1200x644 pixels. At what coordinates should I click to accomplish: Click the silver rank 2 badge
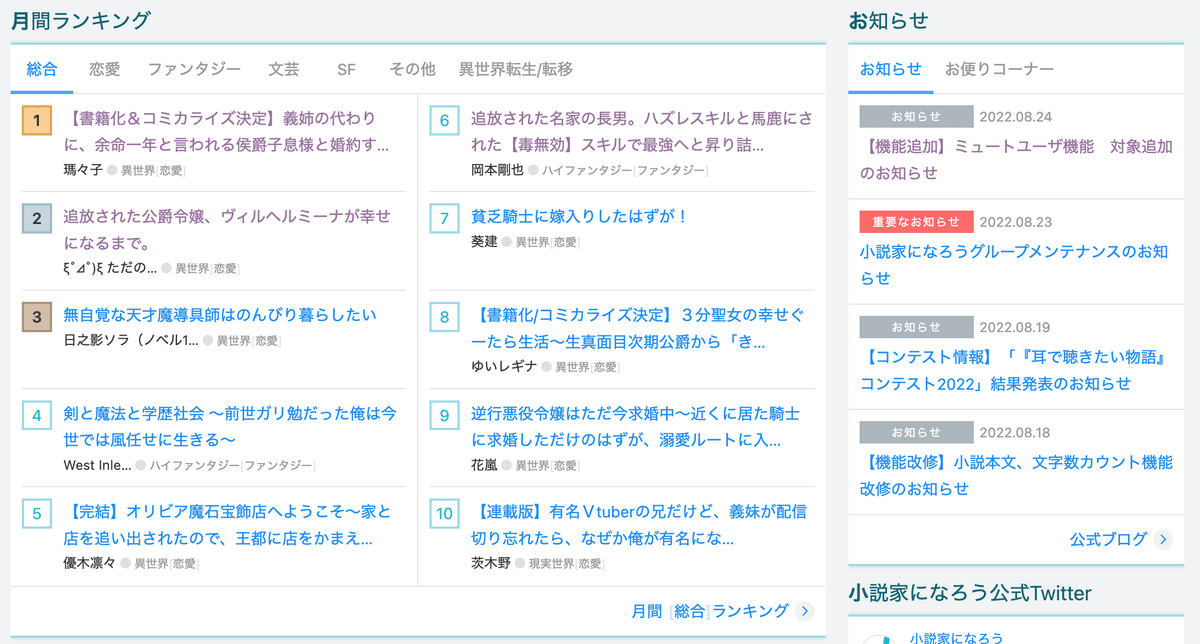(x=37, y=219)
